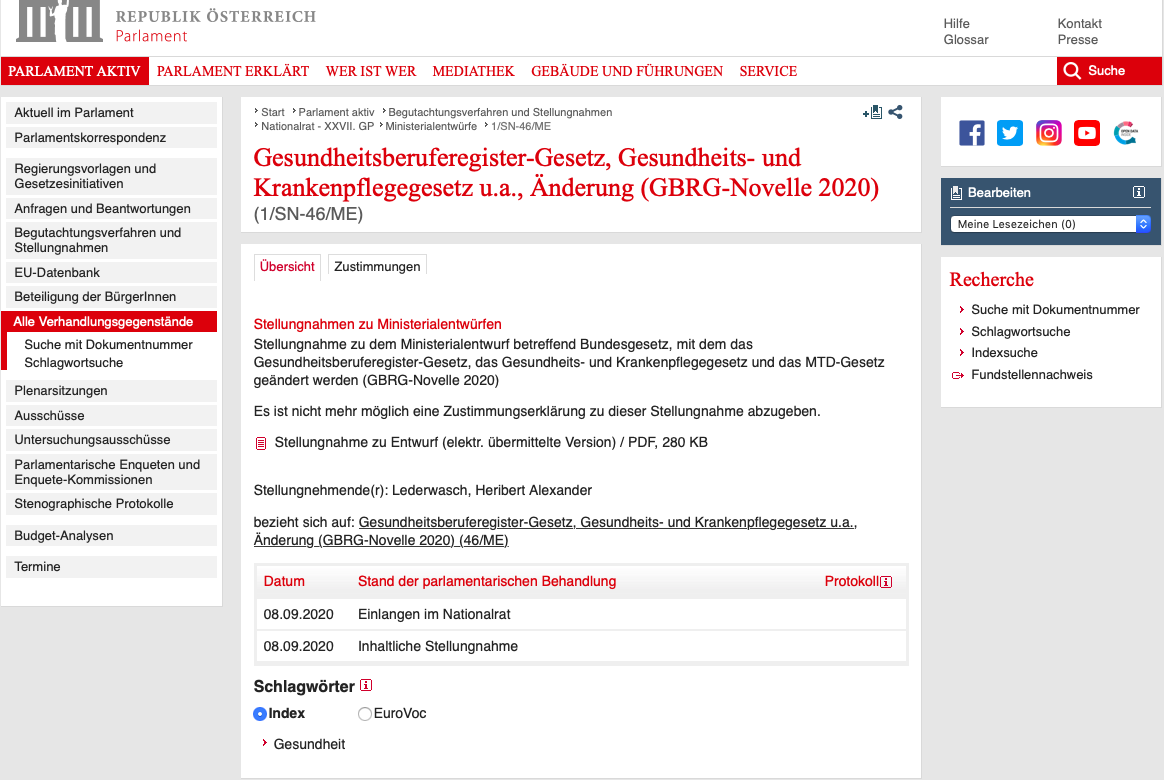Open the Meine Lesezeichen dropdown
This screenshot has width=1164, height=780.
1050,224
